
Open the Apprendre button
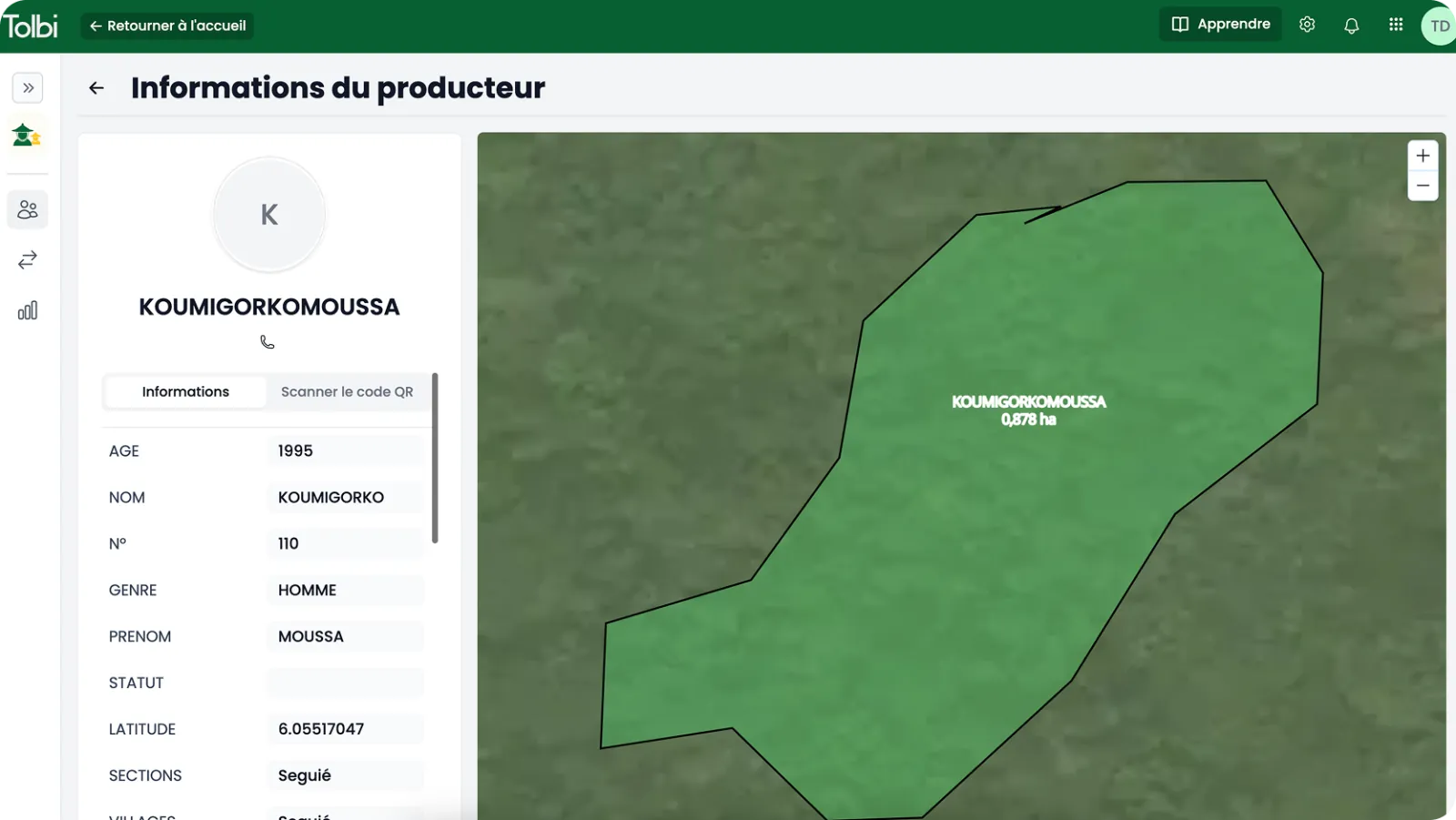click(1220, 25)
